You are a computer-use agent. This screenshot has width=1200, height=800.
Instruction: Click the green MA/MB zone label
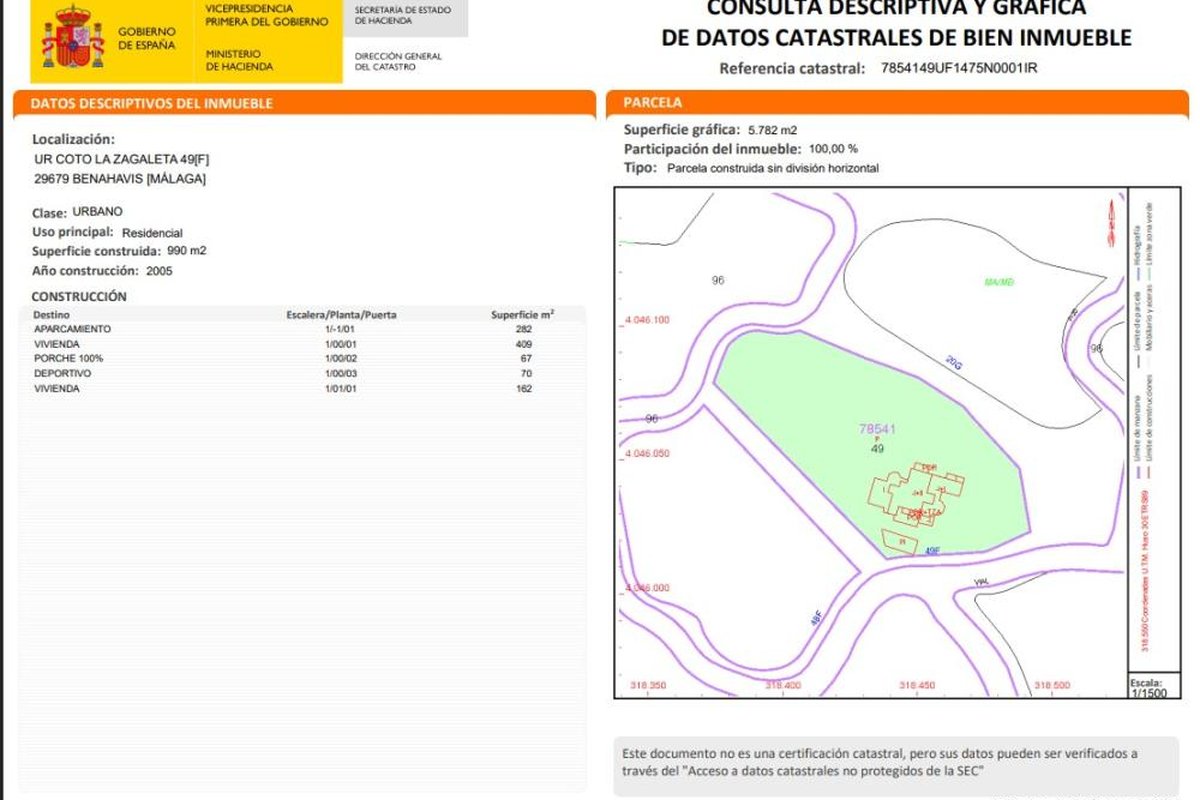[999, 283]
